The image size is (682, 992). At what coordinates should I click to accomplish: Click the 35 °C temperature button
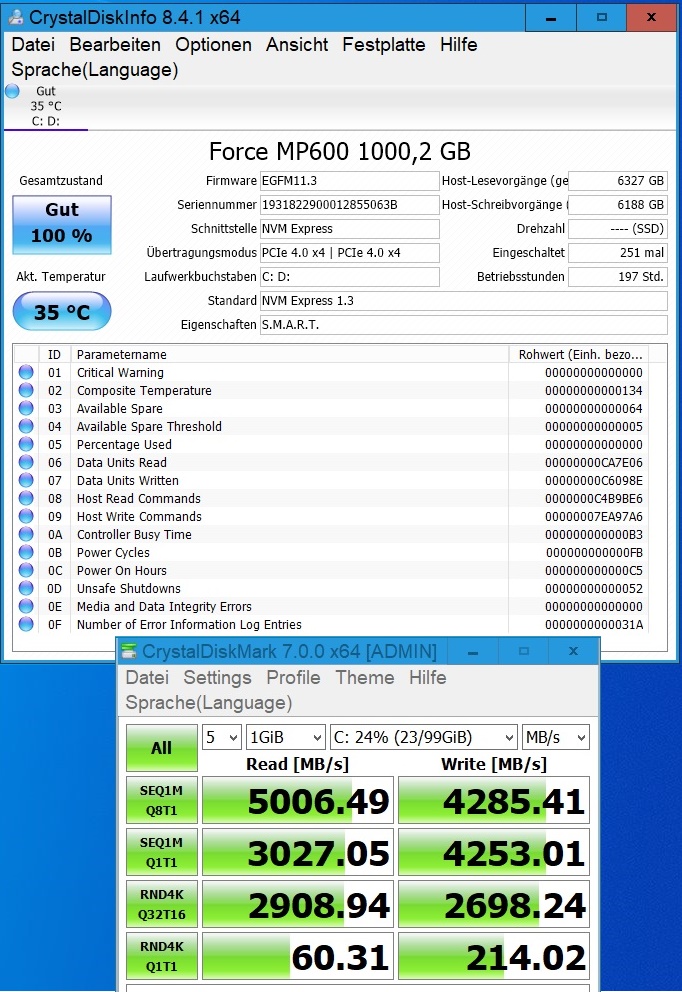click(x=62, y=311)
